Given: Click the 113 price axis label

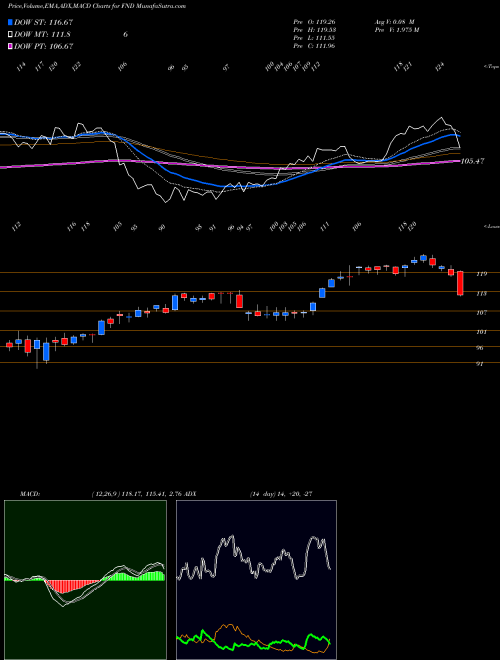Looking at the screenshot, I should (x=481, y=293).
